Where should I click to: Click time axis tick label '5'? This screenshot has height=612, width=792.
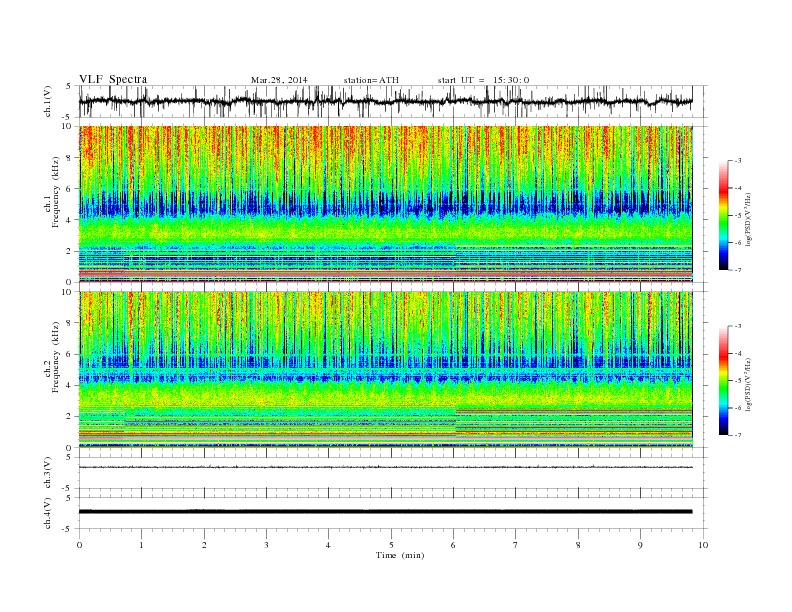click(391, 545)
